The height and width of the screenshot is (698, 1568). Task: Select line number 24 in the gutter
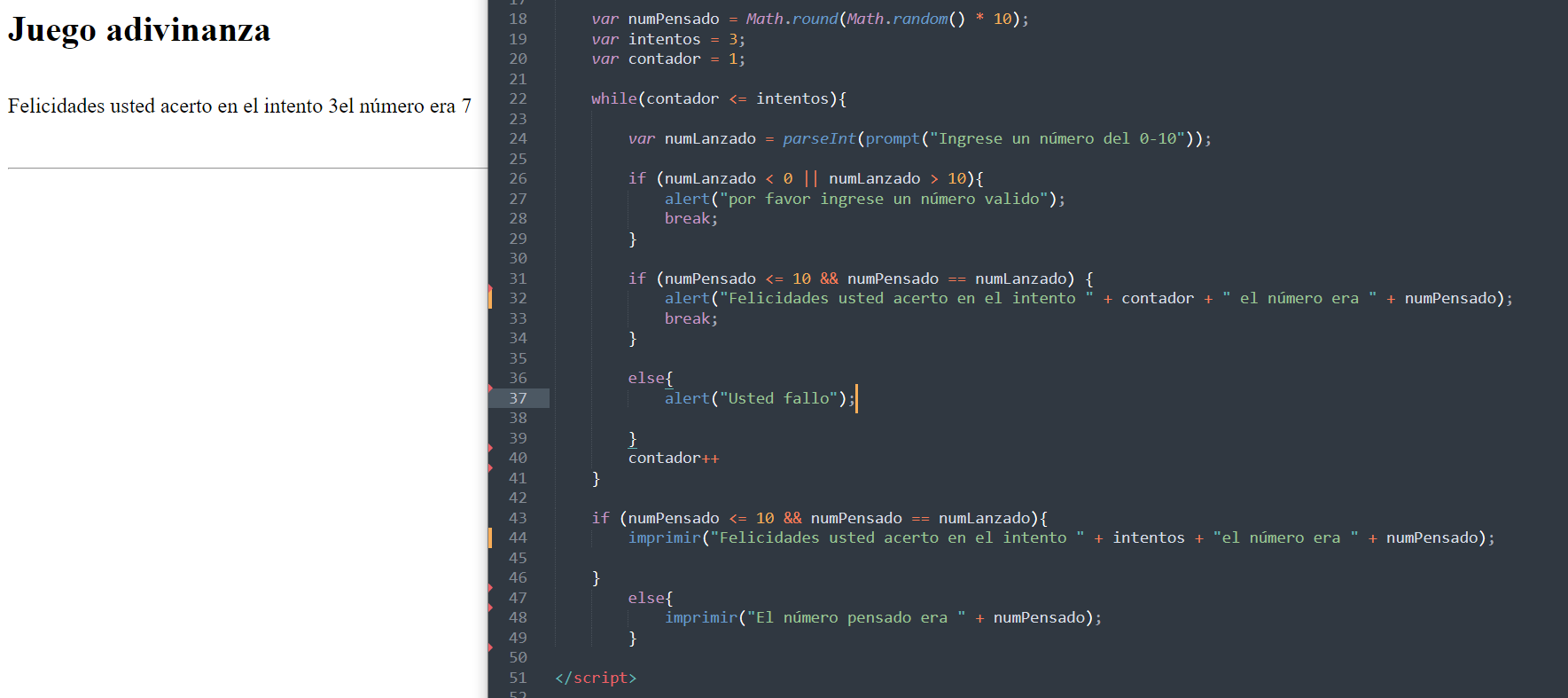point(518,138)
